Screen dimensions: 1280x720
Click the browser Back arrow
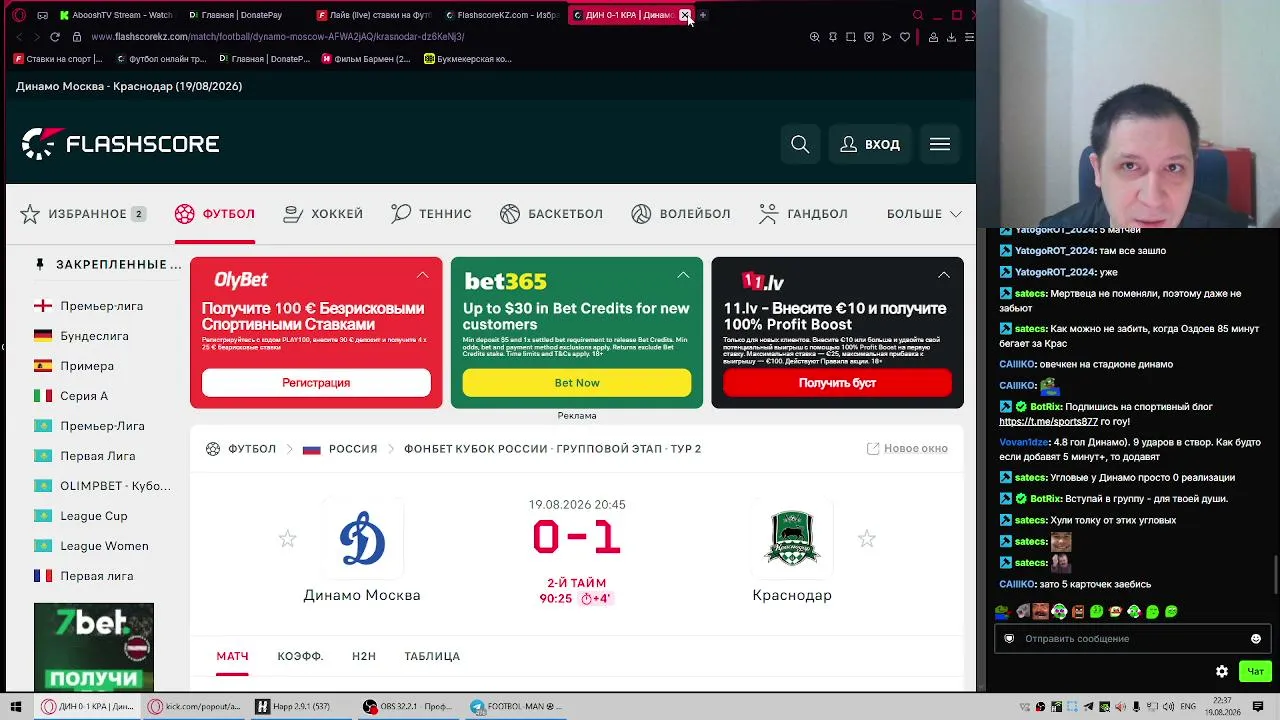click(x=18, y=37)
